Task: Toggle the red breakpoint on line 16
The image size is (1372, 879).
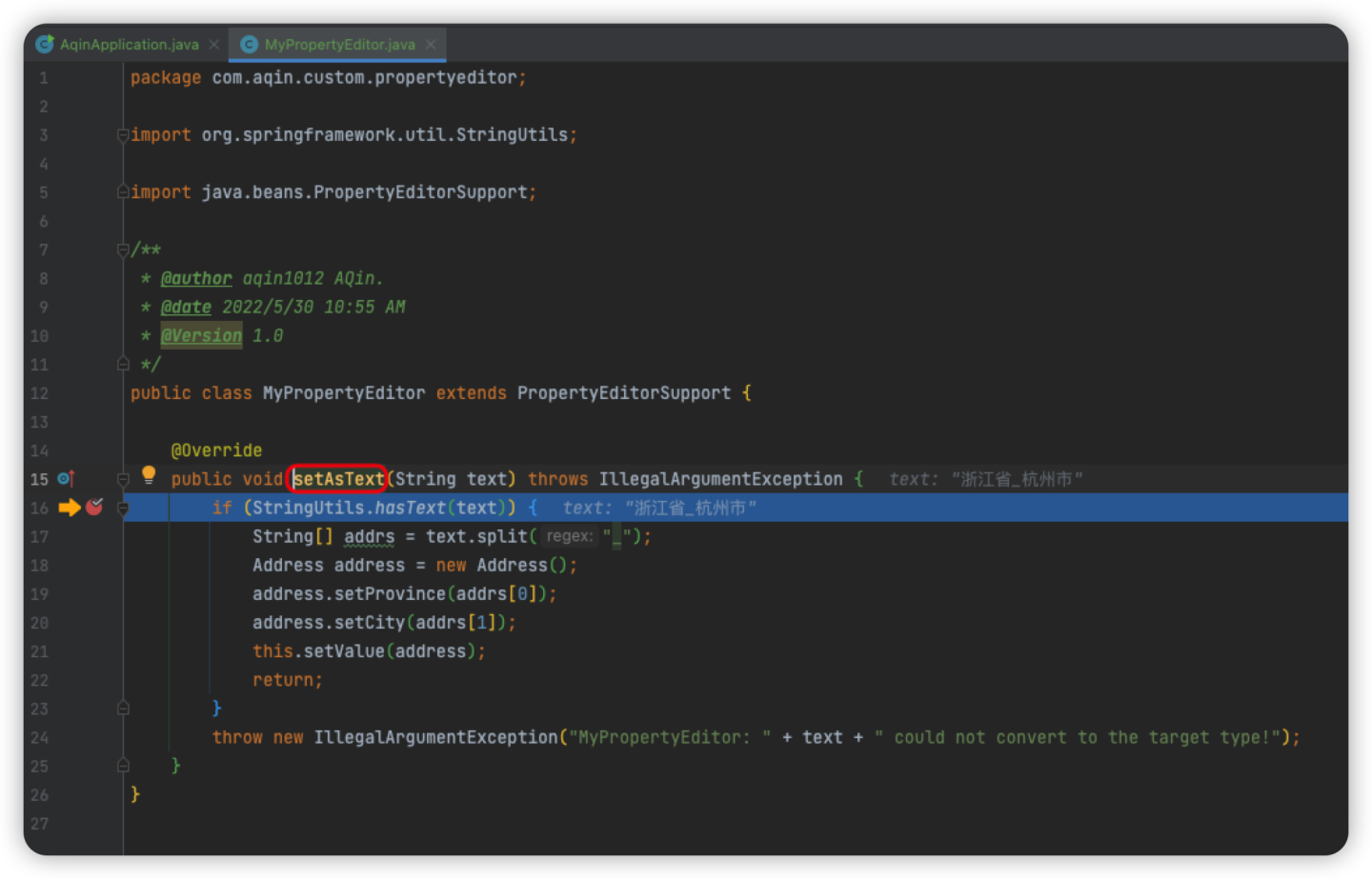Action: (x=94, y=508)
